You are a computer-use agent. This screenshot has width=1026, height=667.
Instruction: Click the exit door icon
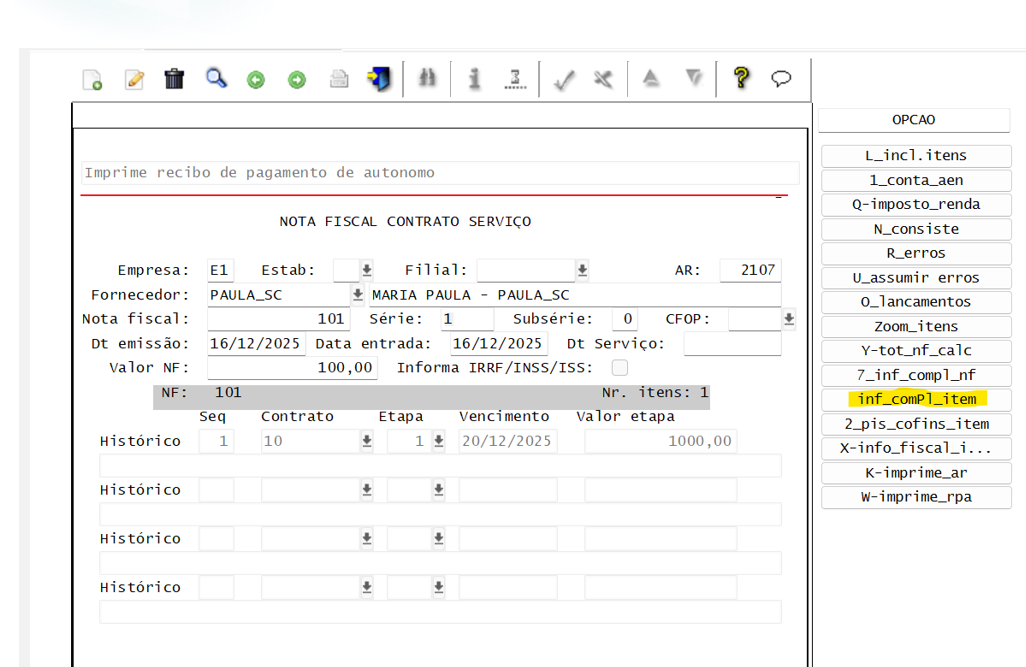(380, 79)
